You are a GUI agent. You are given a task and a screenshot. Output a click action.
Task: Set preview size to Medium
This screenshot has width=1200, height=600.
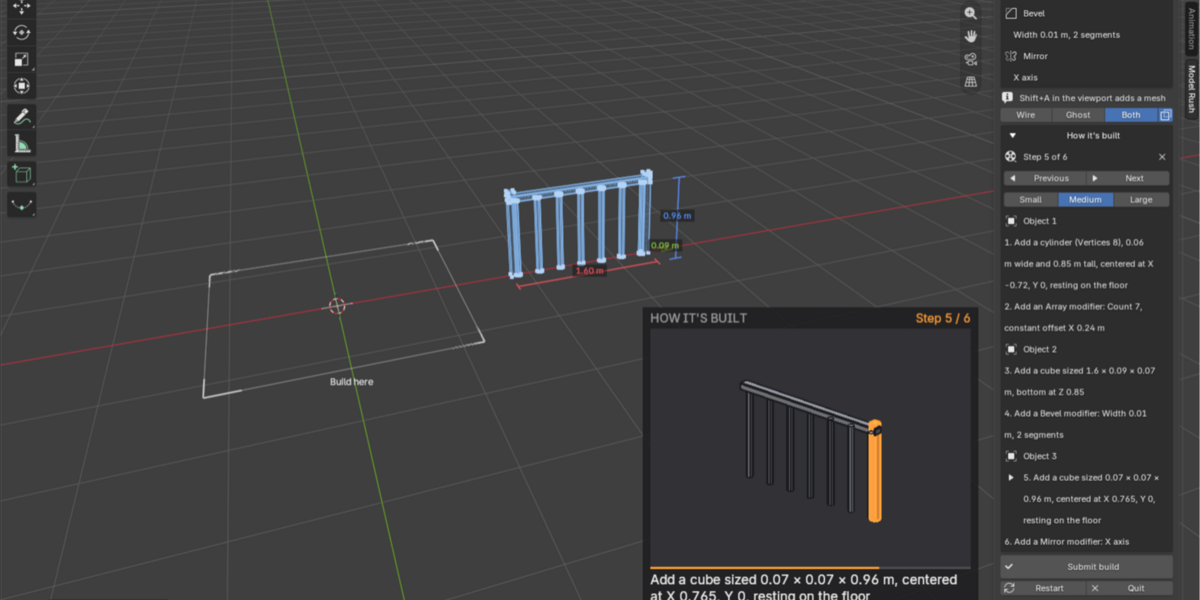pyautogui.click(x=1085, y=199)
